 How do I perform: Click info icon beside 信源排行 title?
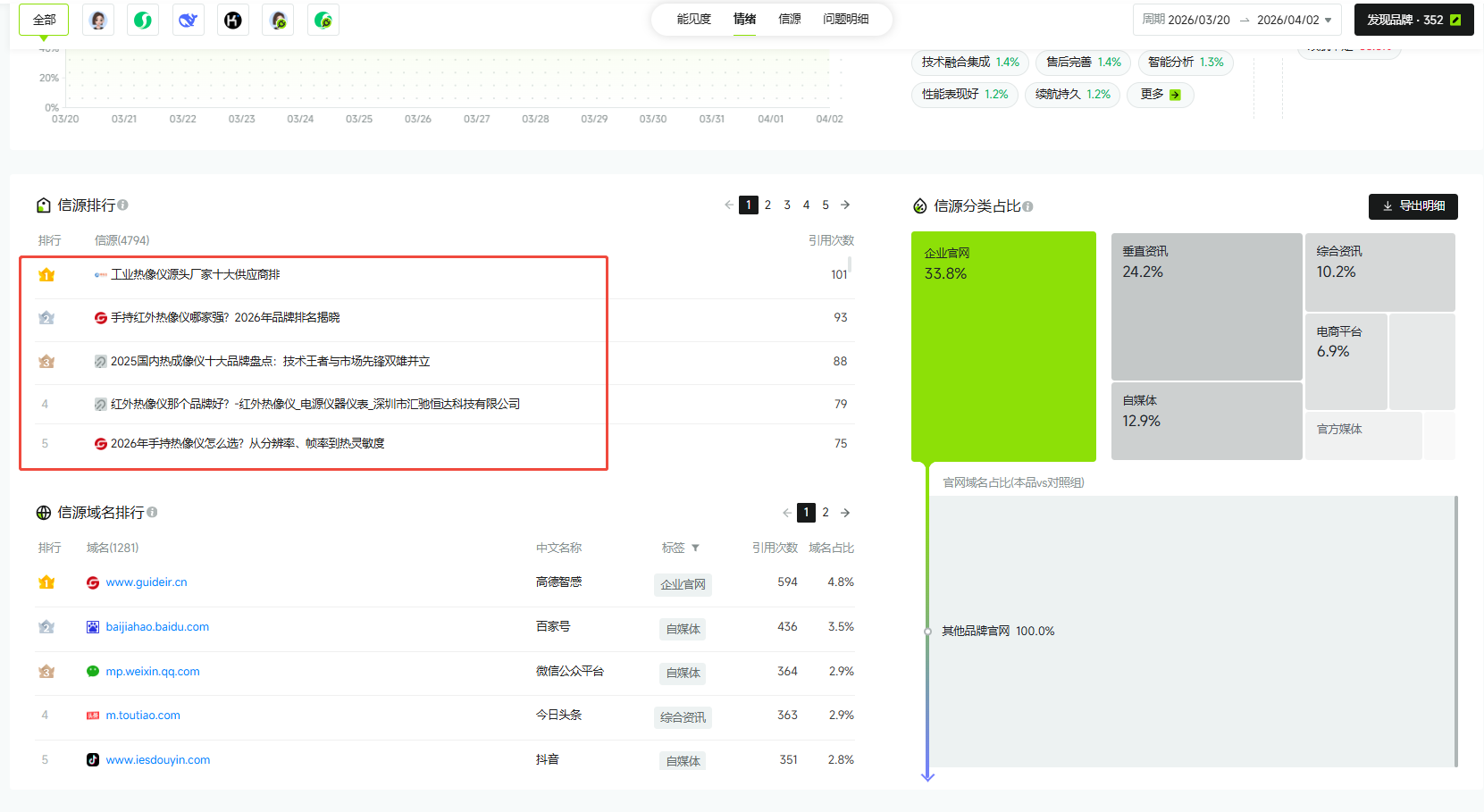click(123, 205)
